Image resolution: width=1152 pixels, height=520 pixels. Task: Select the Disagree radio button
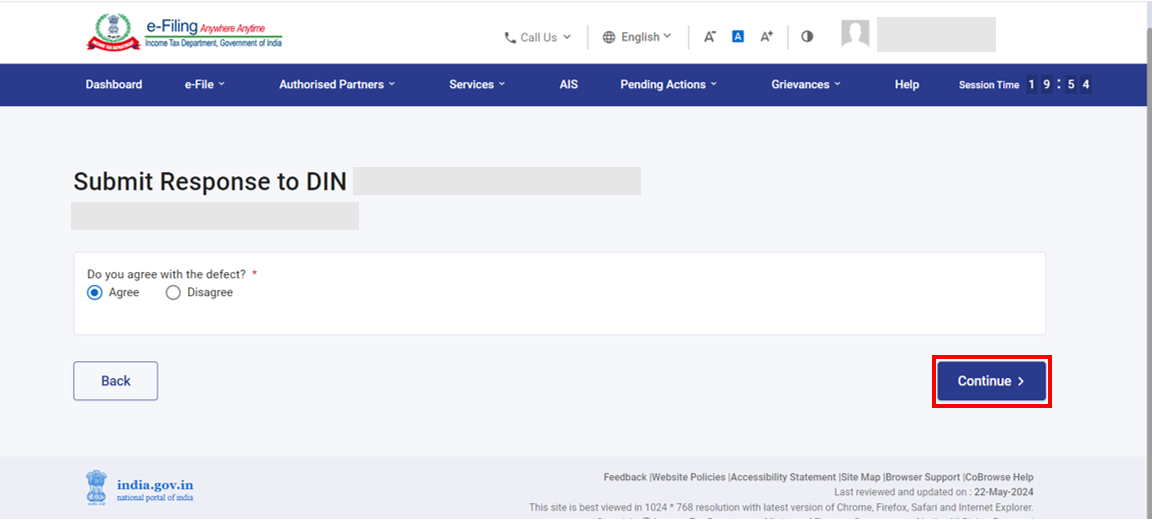coord(173,293)
